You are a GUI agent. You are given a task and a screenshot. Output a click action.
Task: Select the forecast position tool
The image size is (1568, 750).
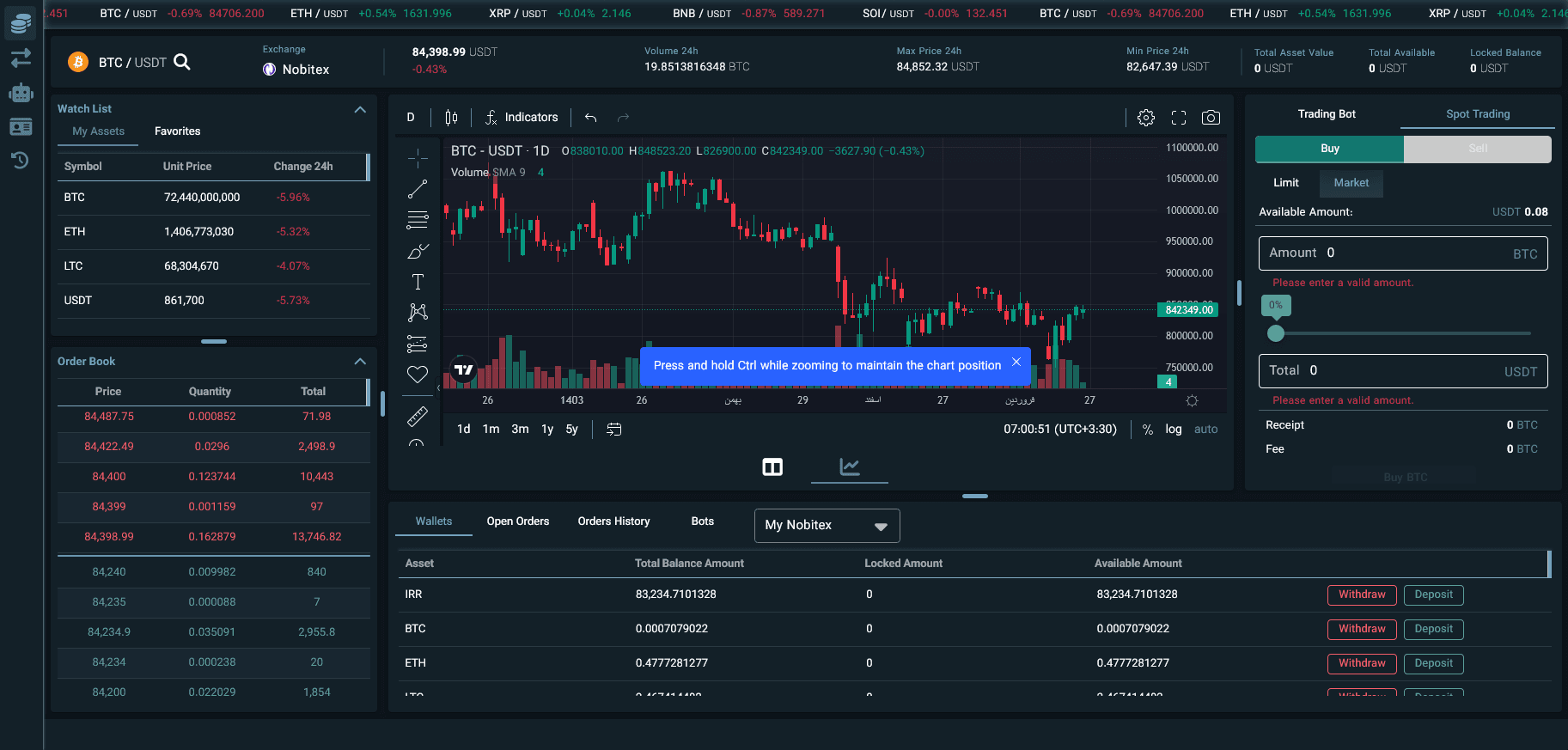(x=418, y=344)
